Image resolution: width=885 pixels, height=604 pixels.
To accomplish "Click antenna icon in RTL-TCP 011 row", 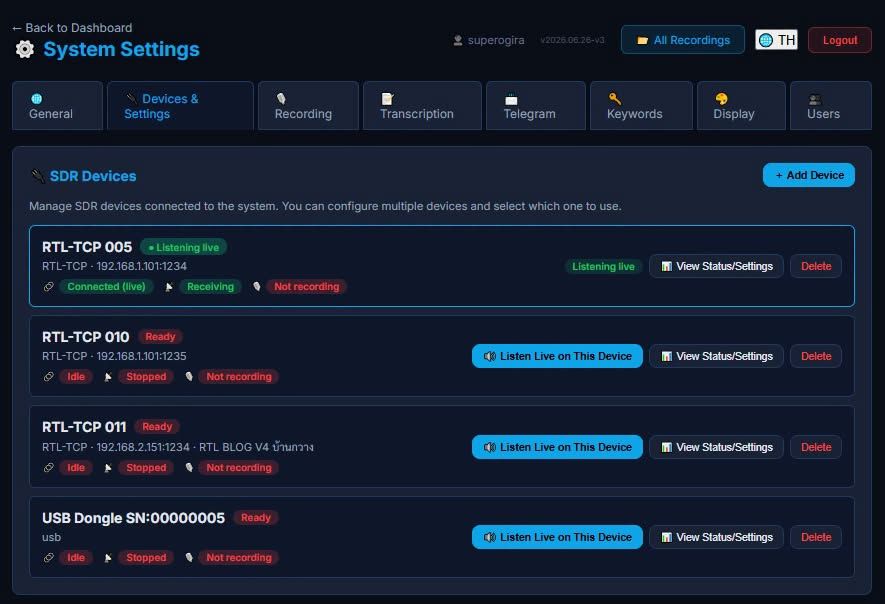I will (107, 467).
